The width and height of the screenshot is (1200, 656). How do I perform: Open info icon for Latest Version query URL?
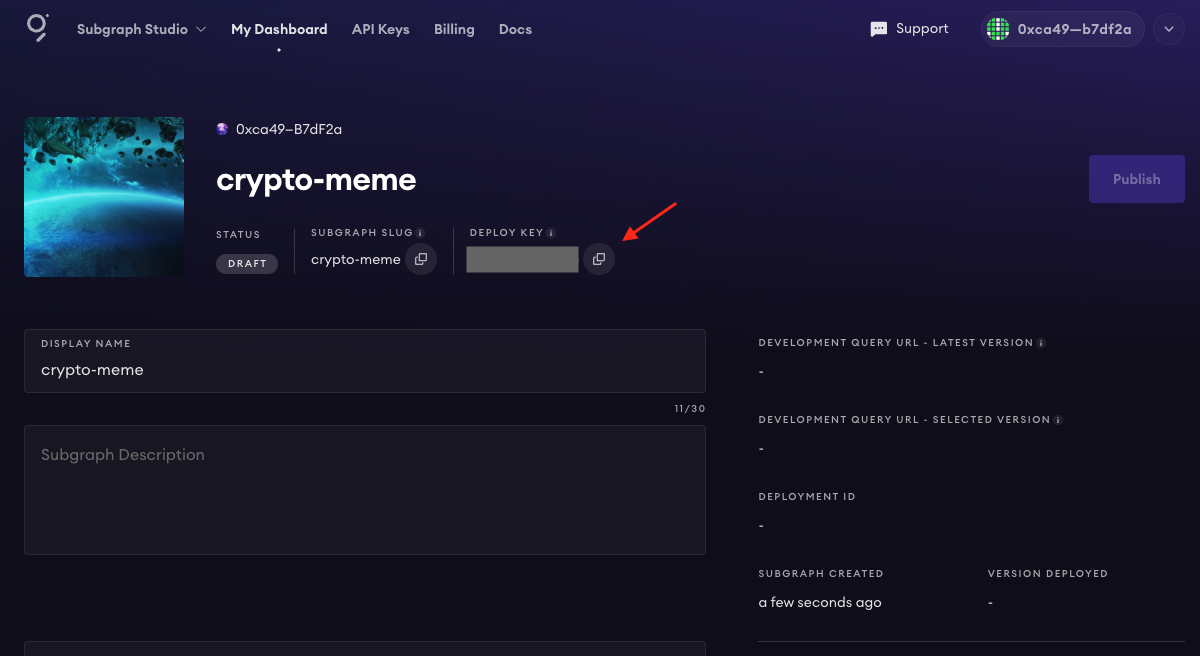[x=1041, y=343]
